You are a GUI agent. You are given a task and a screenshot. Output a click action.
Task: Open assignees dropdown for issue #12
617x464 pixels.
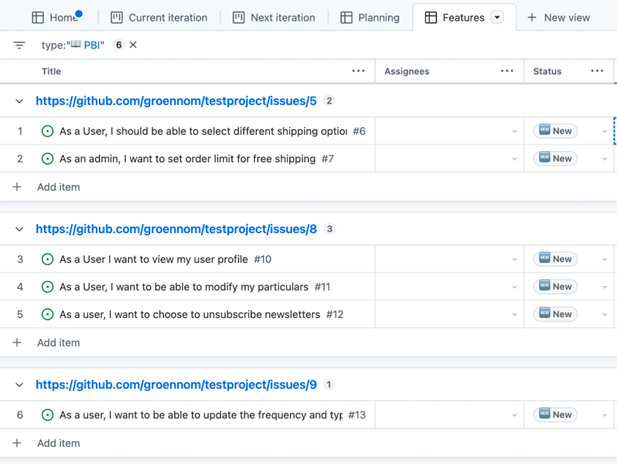pos(514,315)
